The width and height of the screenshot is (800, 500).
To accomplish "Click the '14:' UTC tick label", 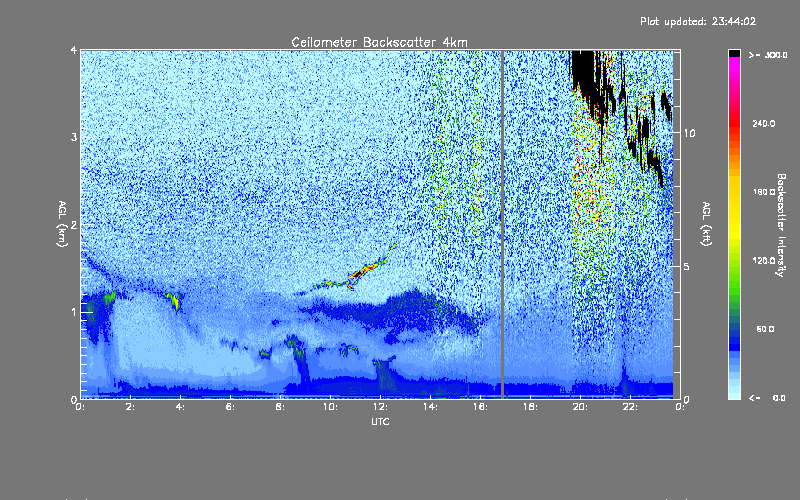I will [430, 407].
